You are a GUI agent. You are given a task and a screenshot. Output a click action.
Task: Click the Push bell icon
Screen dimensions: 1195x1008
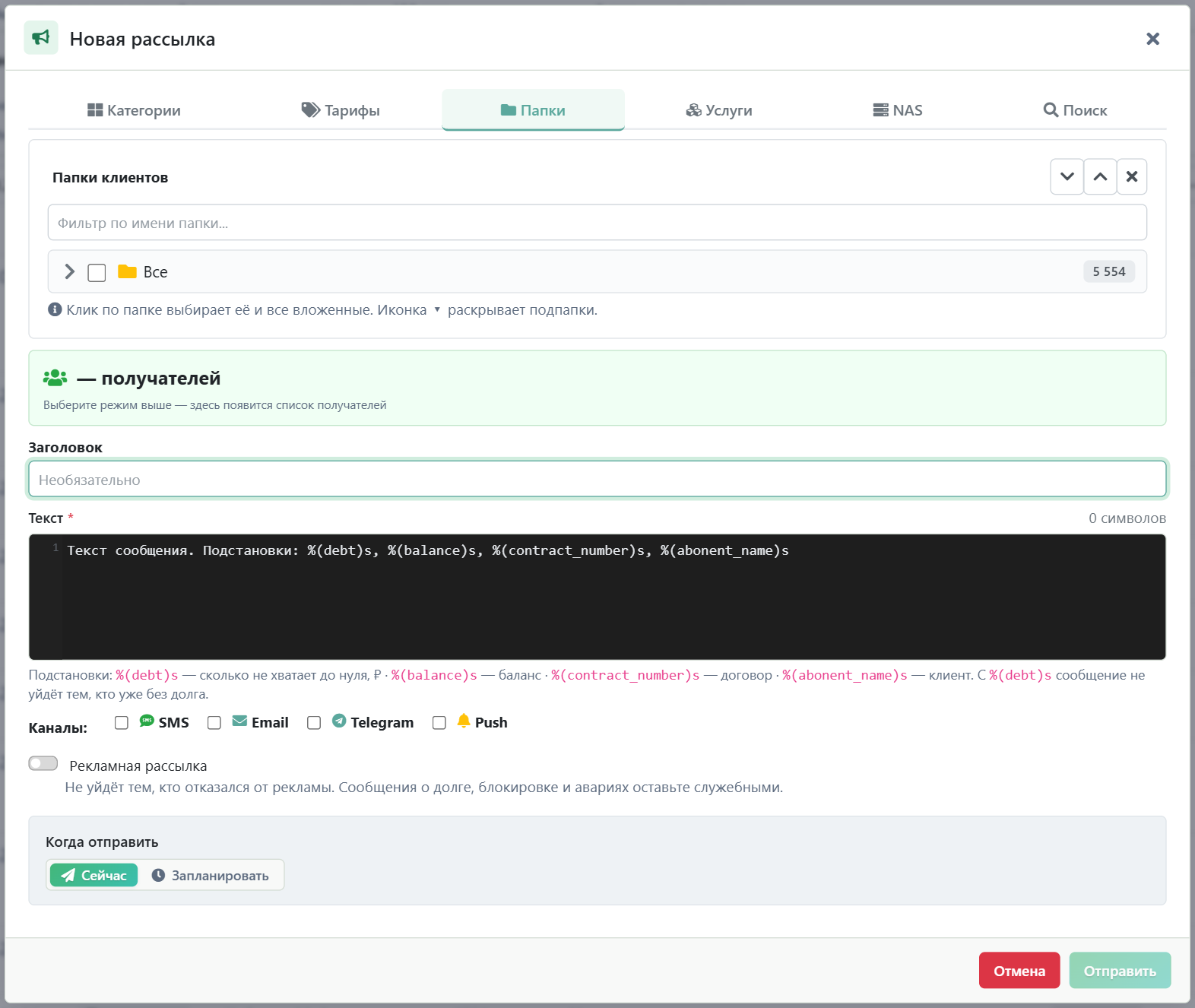(464, 721)
